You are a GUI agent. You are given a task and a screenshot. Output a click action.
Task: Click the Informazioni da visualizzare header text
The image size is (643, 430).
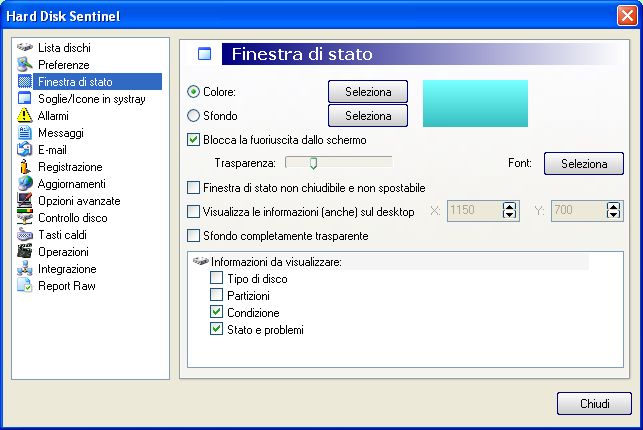276,262
